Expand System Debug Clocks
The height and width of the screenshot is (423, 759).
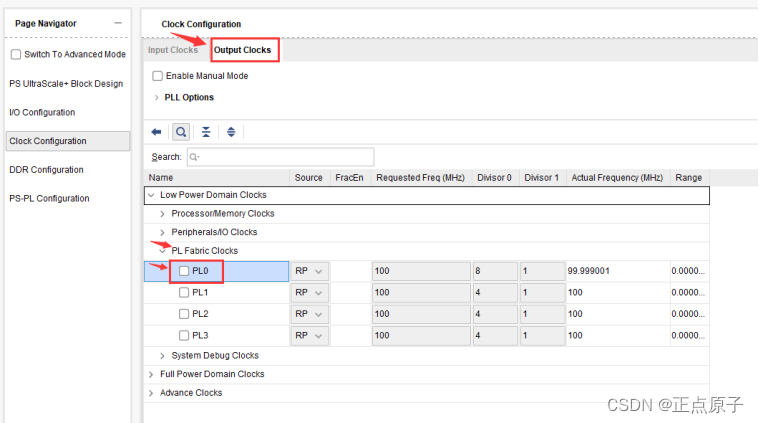click(x=162, y=356)
